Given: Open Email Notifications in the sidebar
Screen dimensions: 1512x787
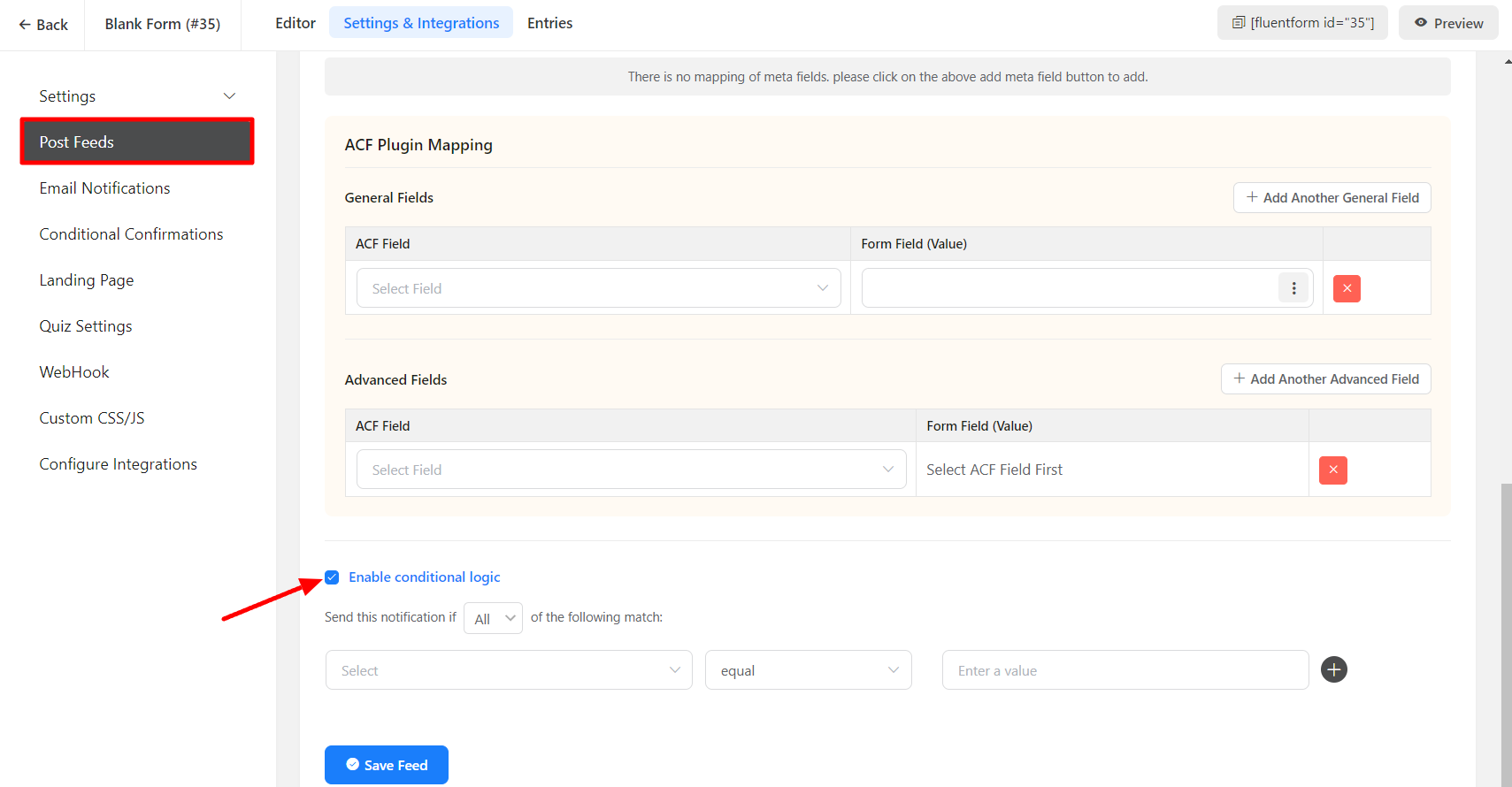Looking at the screenshot, I should (104, 188).
